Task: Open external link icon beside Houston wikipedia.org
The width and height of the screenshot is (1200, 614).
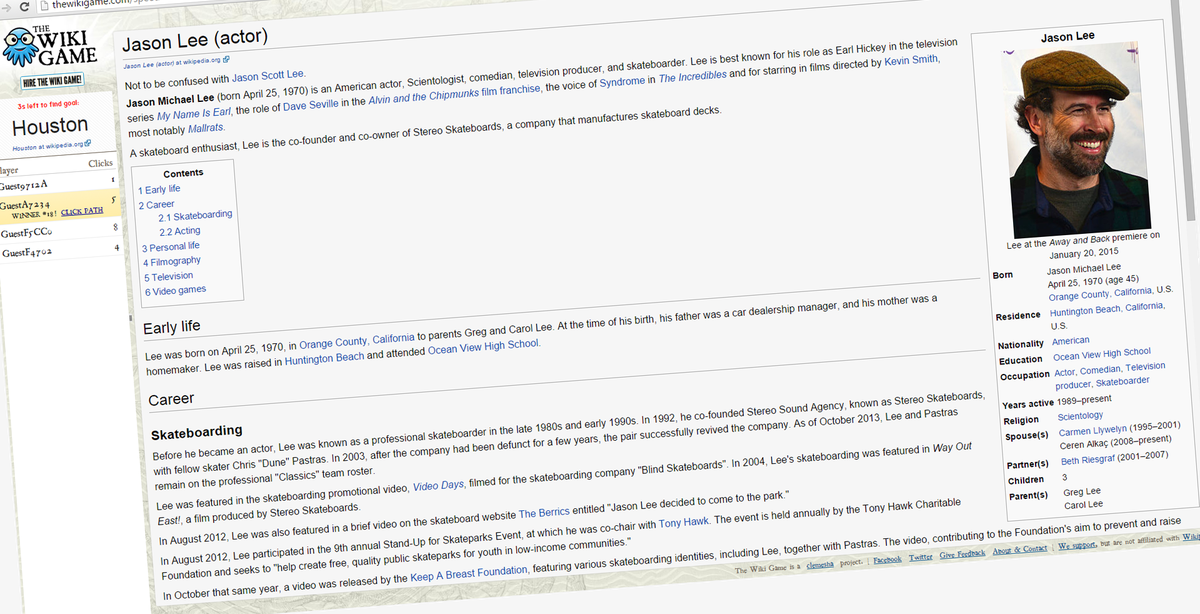Action: click(x=88, y=145)
